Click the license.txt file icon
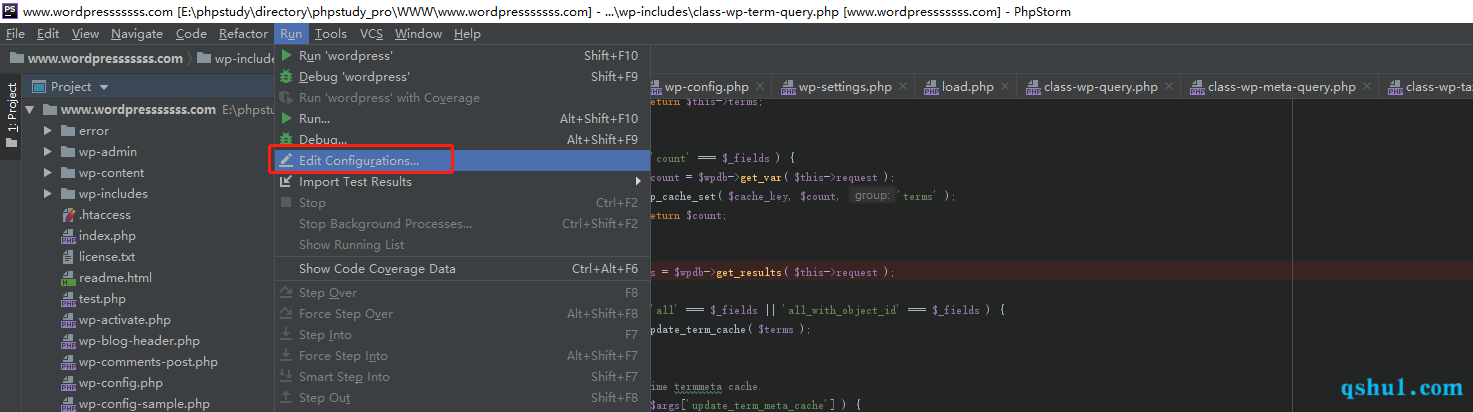 point(68,257)
